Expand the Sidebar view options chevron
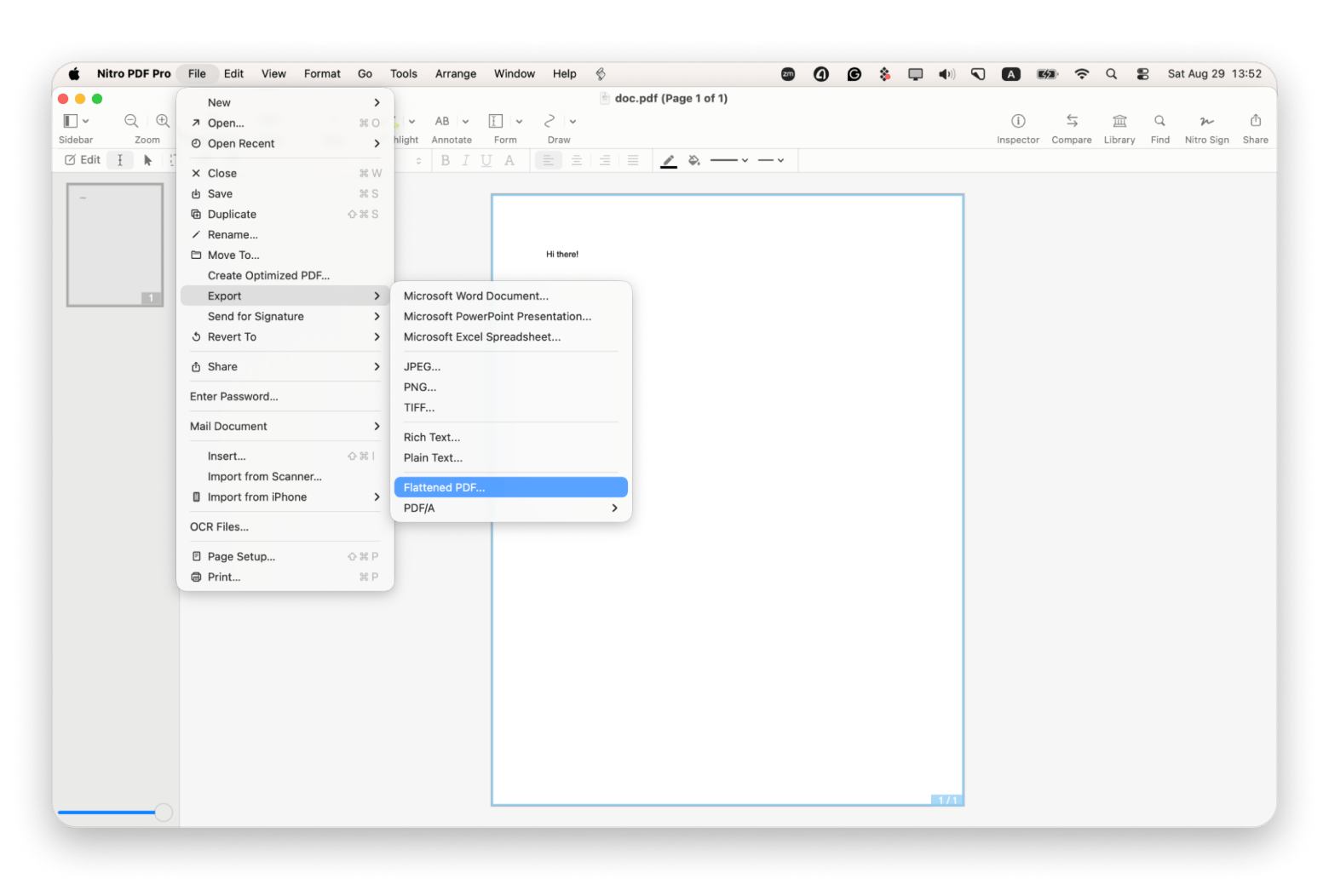The width and height of the screenshot is (1329, 896). point(85,122)
